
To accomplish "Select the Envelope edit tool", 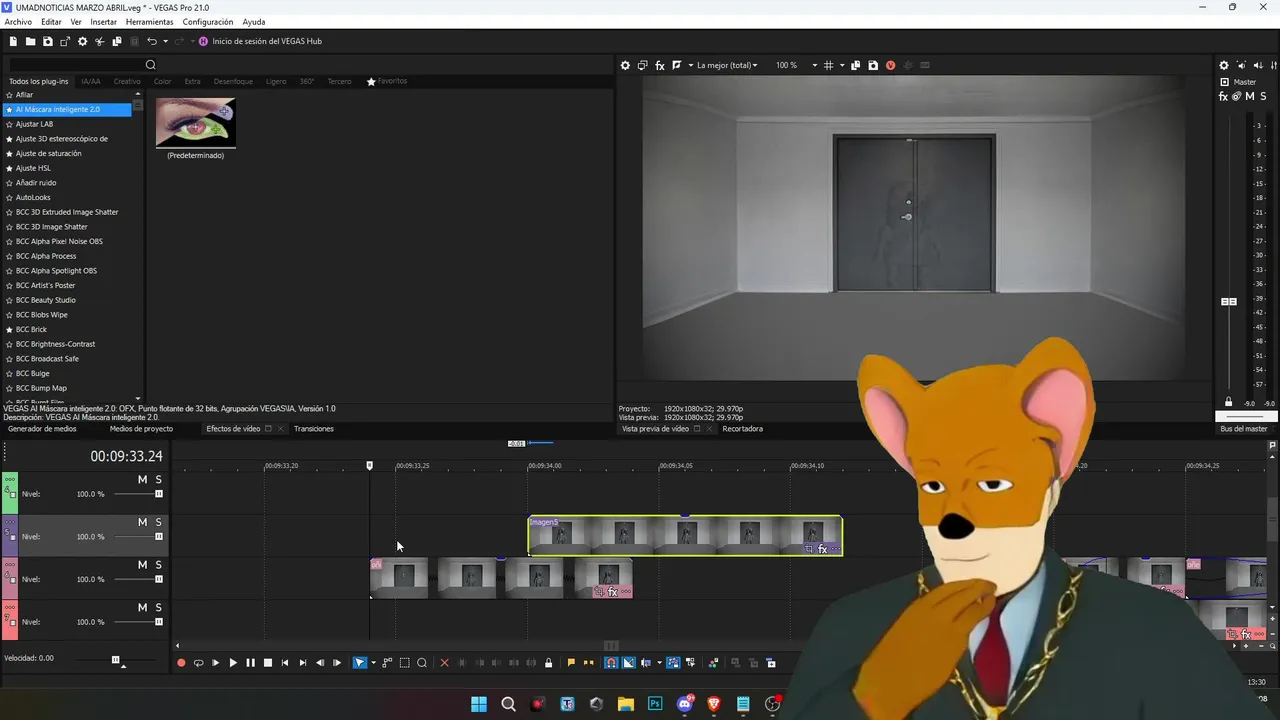I will click(387, 663).
